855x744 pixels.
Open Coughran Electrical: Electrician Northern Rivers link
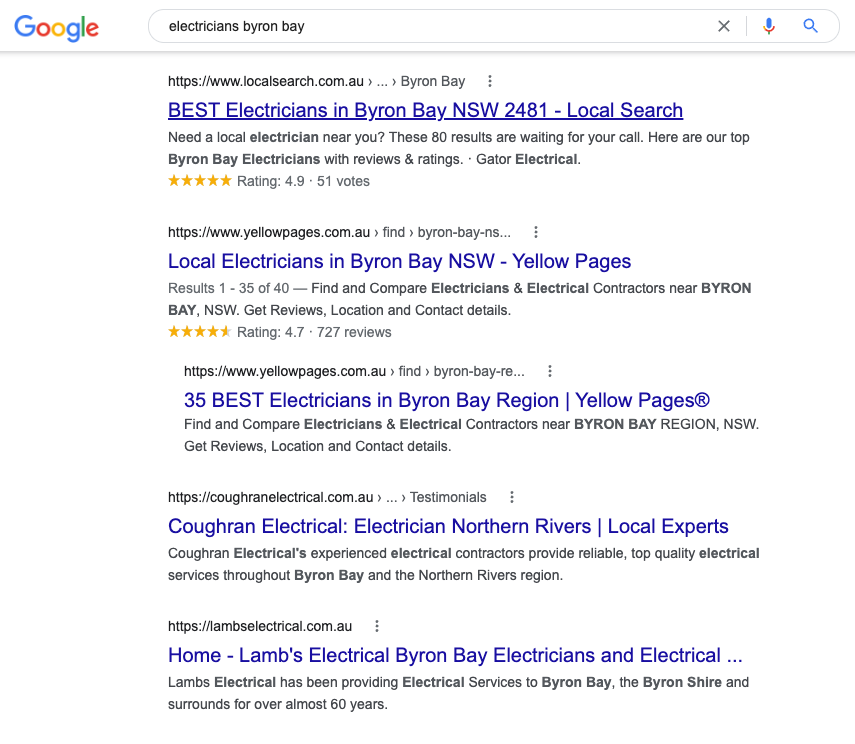(448, 526)
